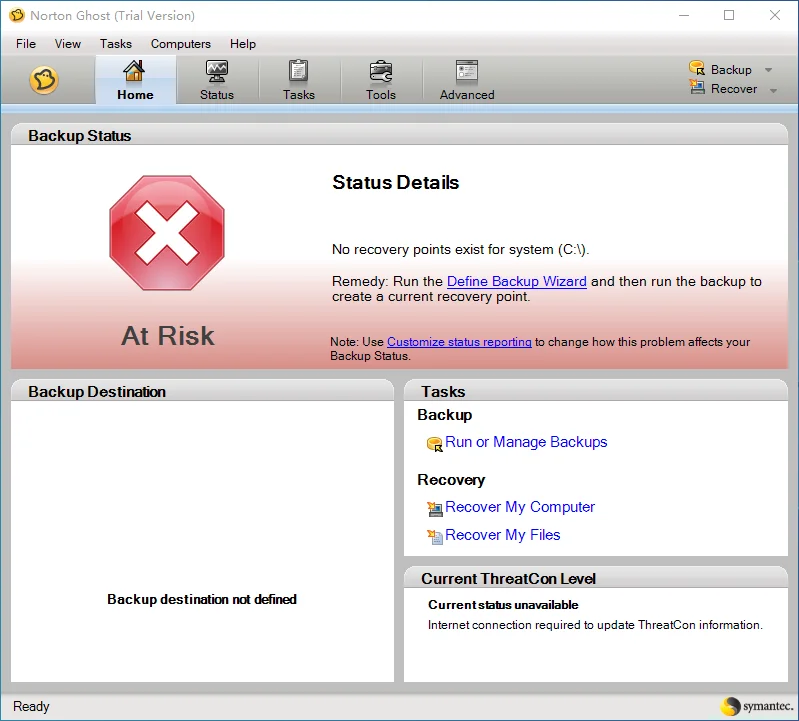
Task: Click the Recover label at top right
Action: click(x=734, y=89)
